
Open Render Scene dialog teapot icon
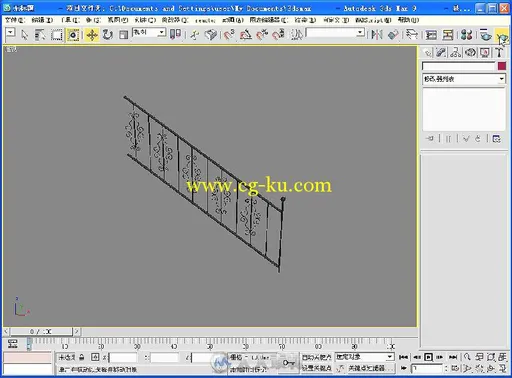[x=486, y=35]
